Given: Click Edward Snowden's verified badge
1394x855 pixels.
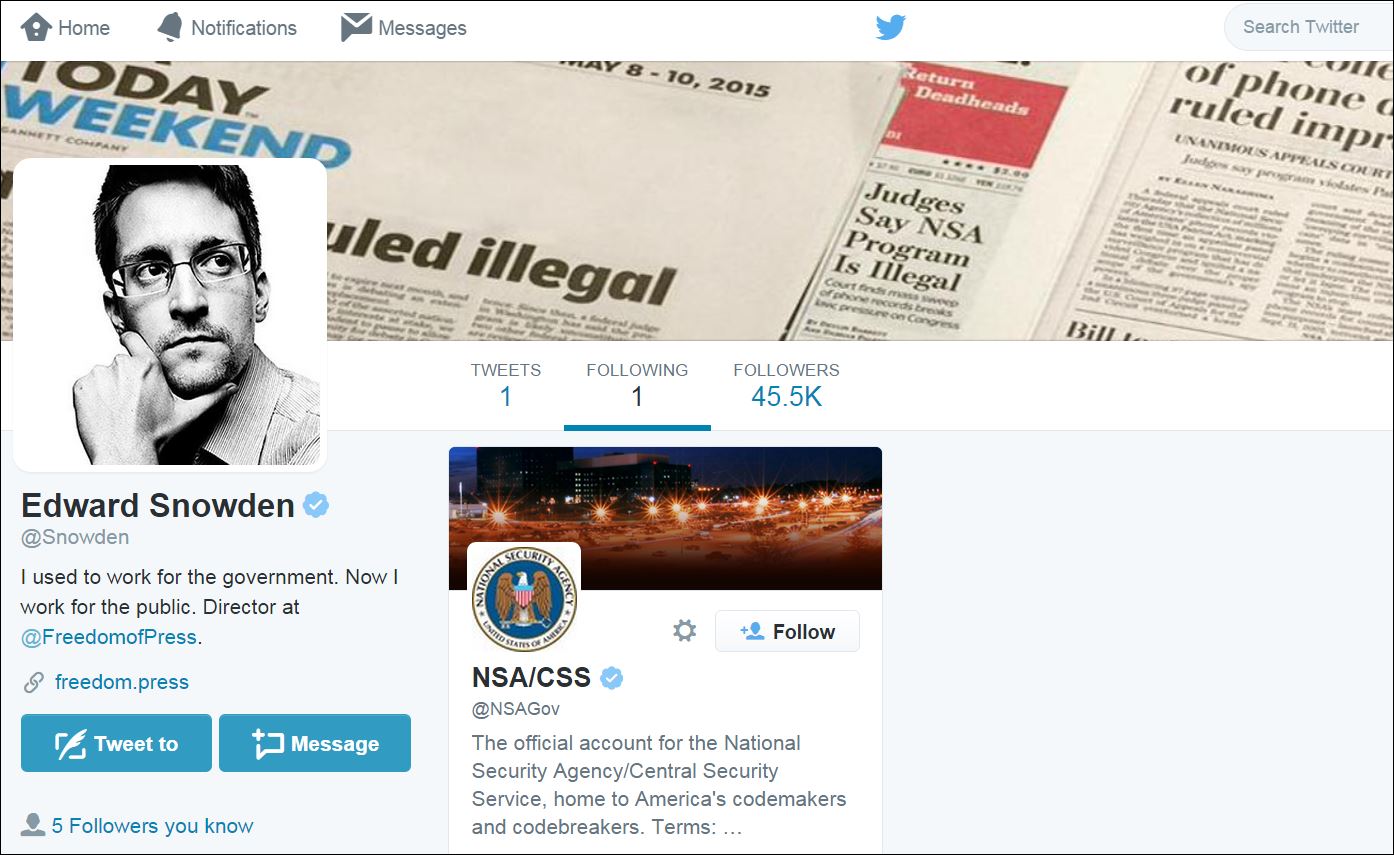Looking at the screenshot, I should (316, 505).
